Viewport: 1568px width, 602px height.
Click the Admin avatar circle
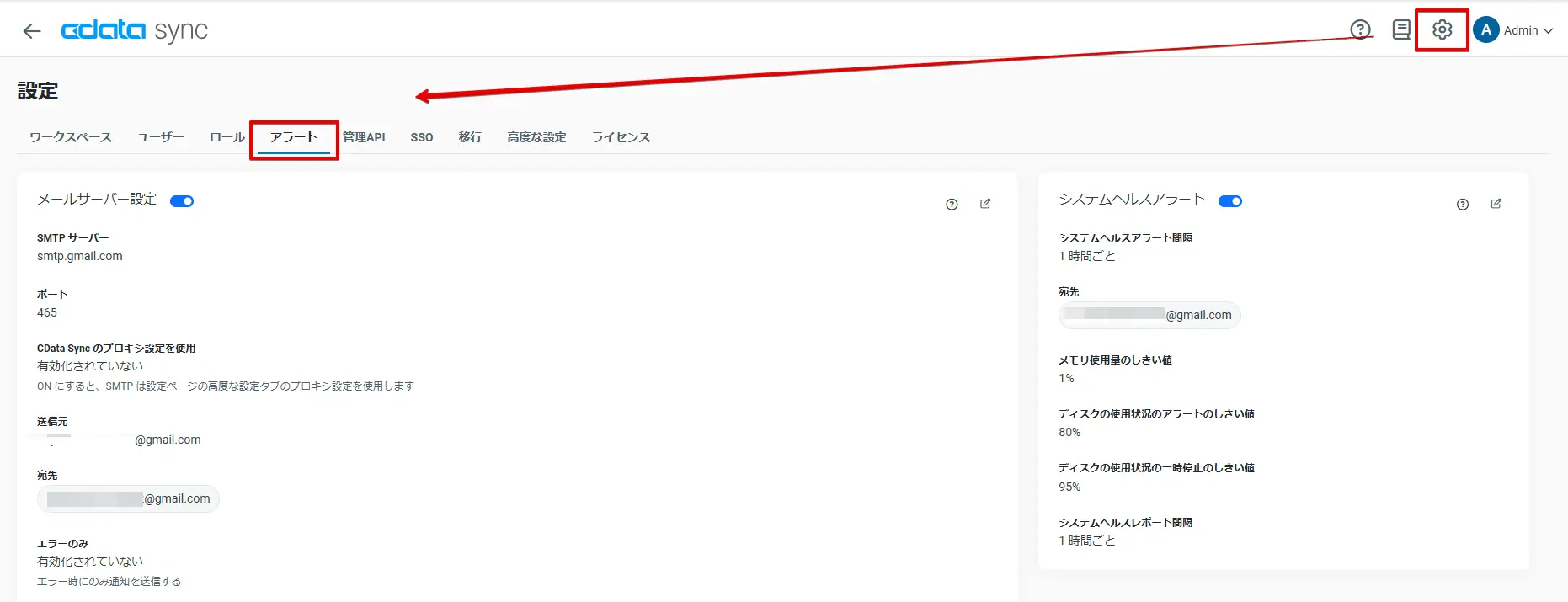coord(1485,30)
